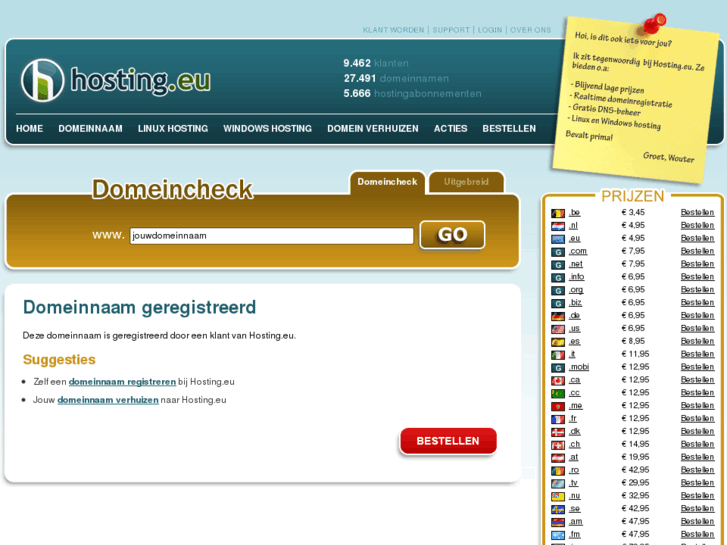Open the Domein Verhuizen menu item
The image size is (727, 545).
[373, 128]
